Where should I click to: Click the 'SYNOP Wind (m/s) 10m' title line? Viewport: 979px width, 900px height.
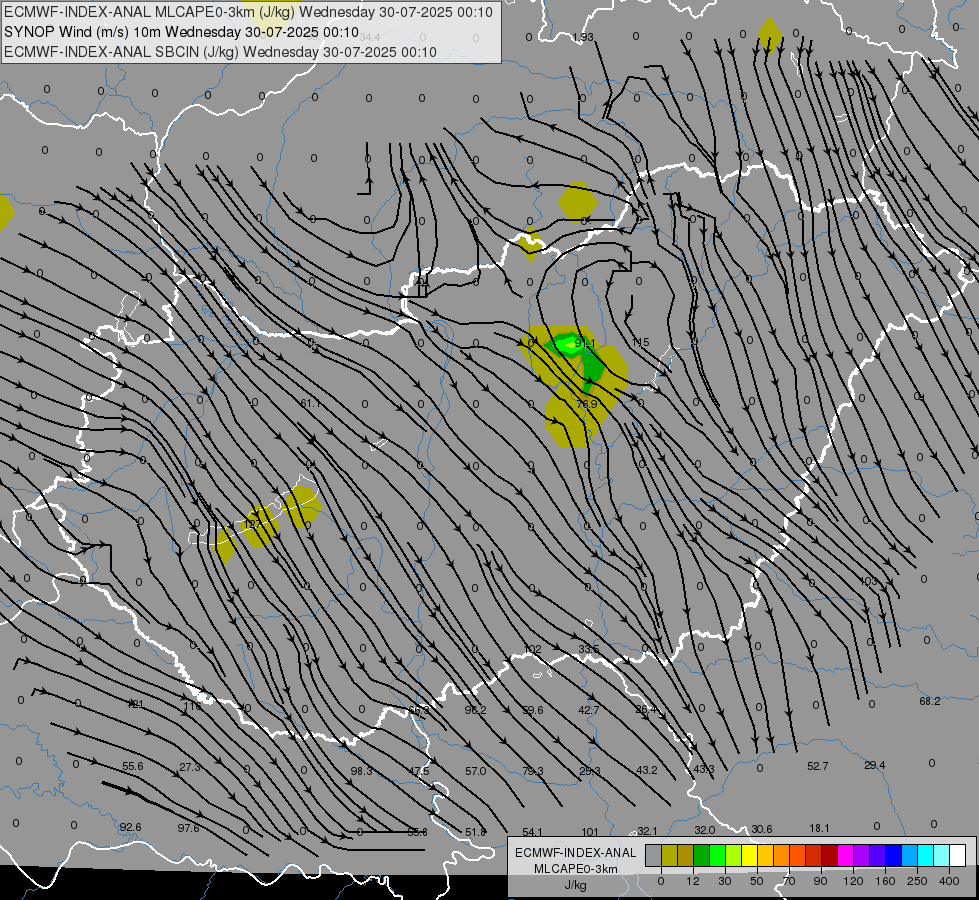[181, 32]
